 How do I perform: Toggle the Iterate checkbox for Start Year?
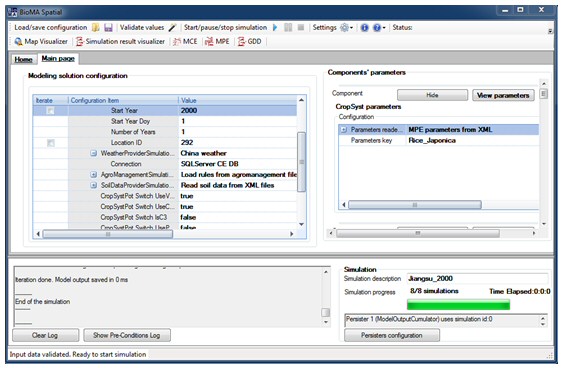[x=51, y=111]
